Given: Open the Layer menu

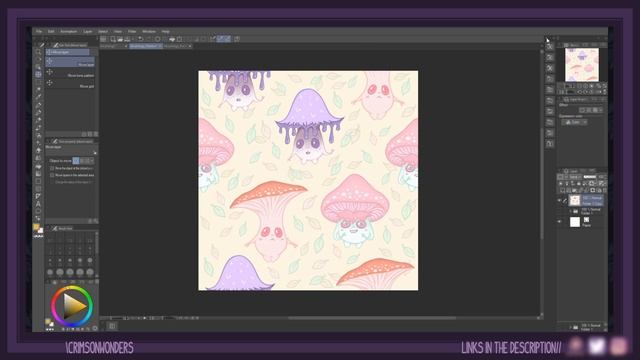Looking at the screenshot, I should tap(88, 31).
